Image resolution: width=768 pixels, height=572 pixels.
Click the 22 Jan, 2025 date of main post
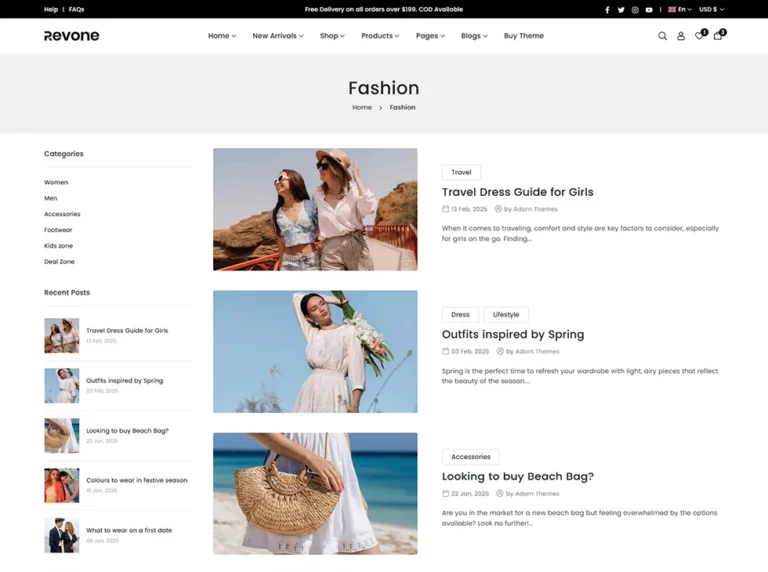(466, 494)
